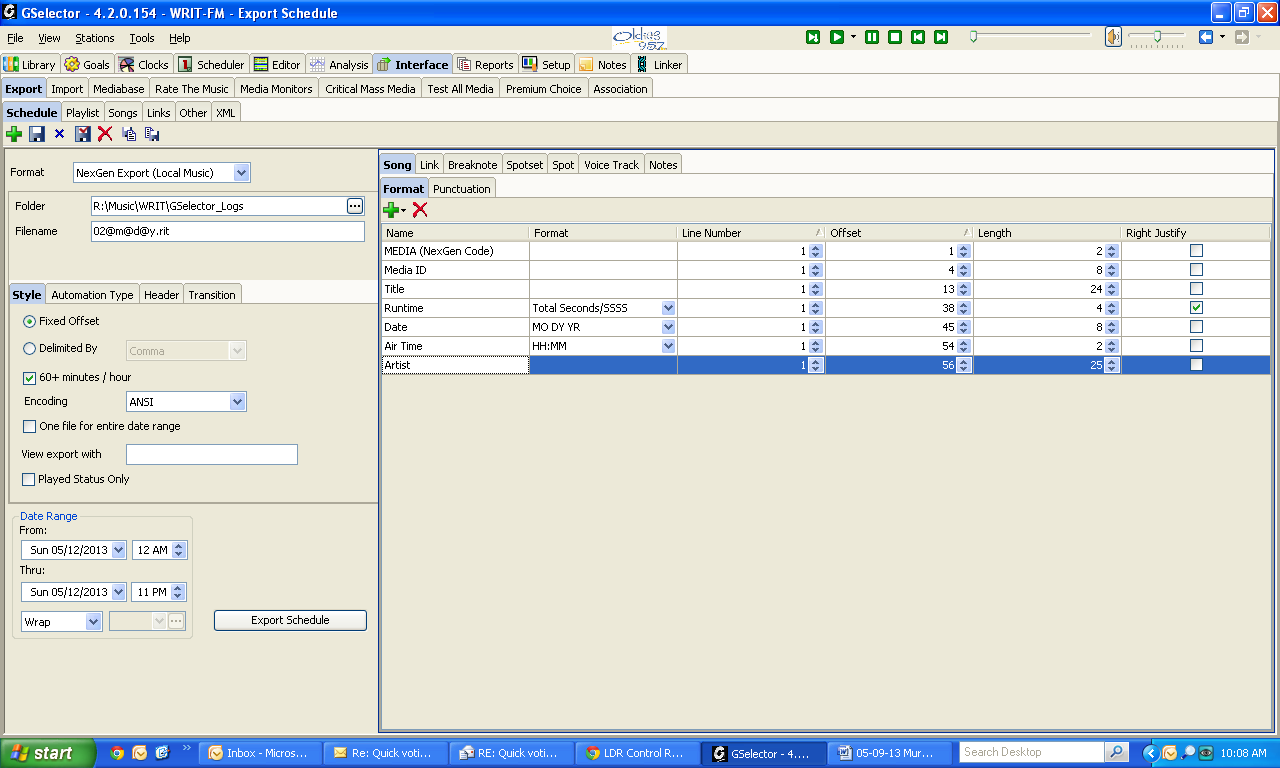Click the green play button
1280x768 pixels.
coord(836,37)
